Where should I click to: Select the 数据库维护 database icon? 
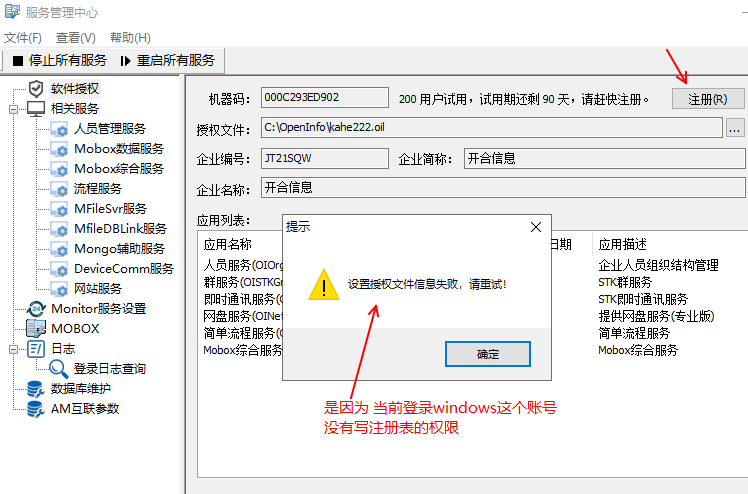36,388
